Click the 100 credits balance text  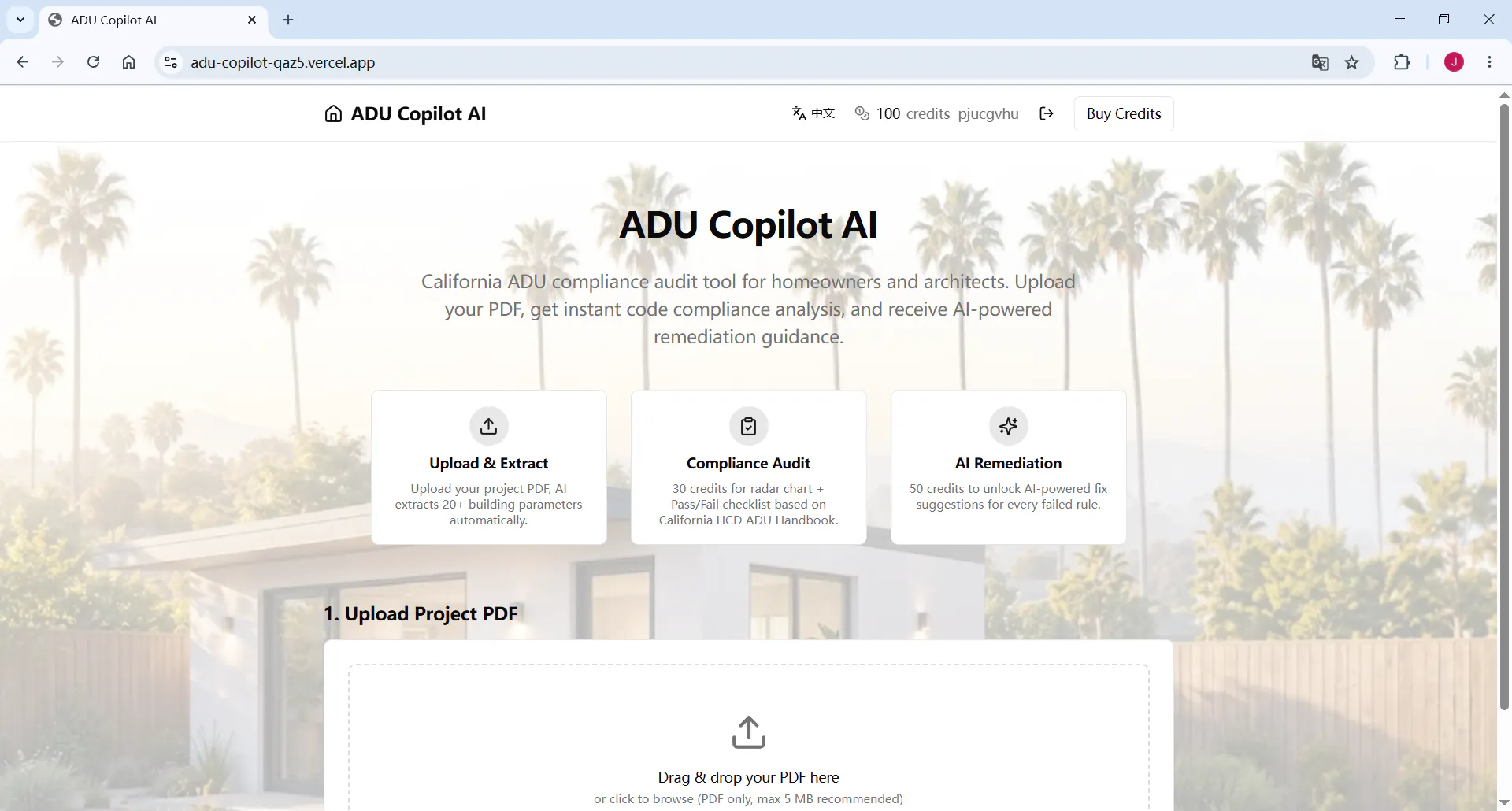click(913, 113)
